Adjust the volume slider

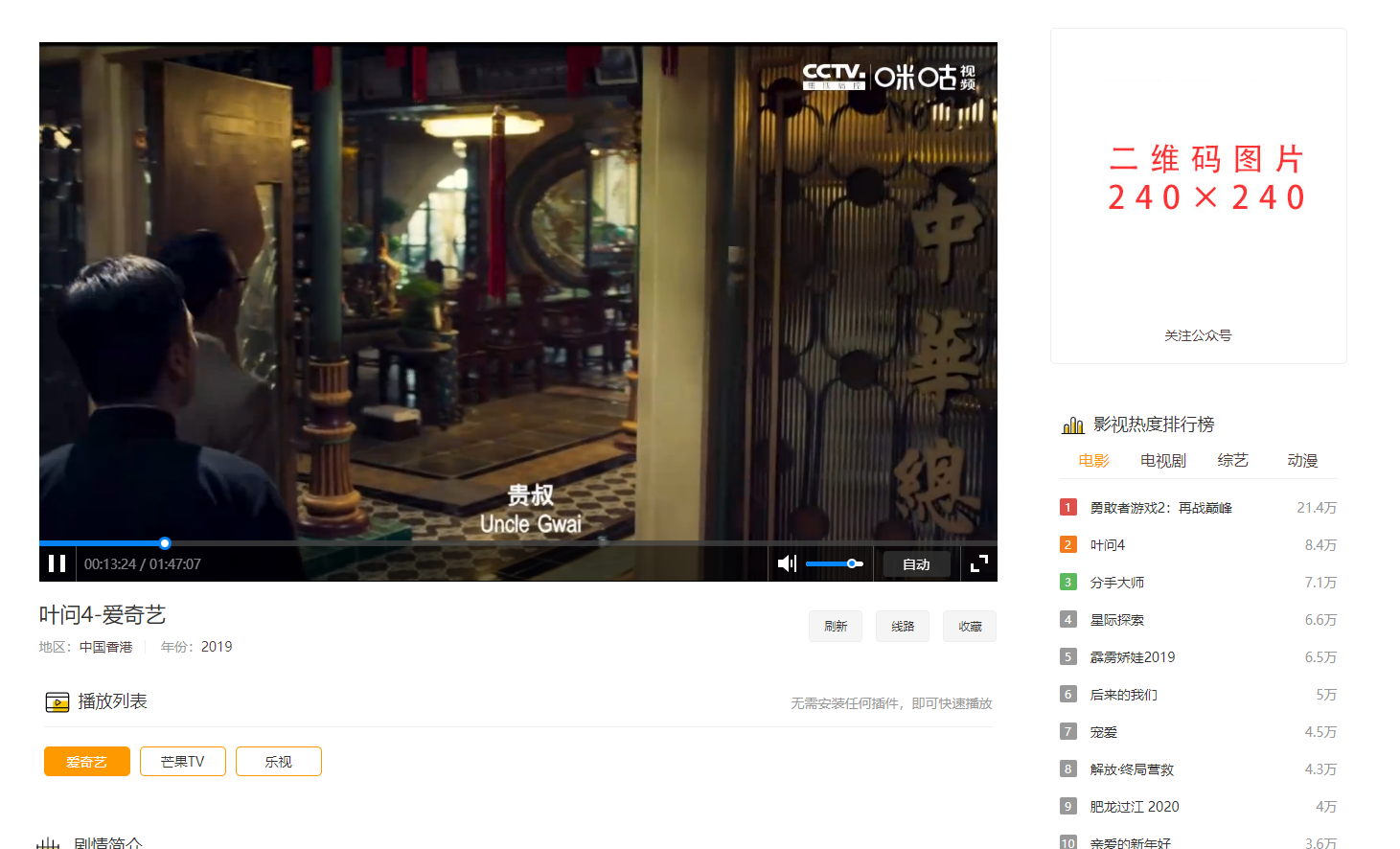pos(834,563)
